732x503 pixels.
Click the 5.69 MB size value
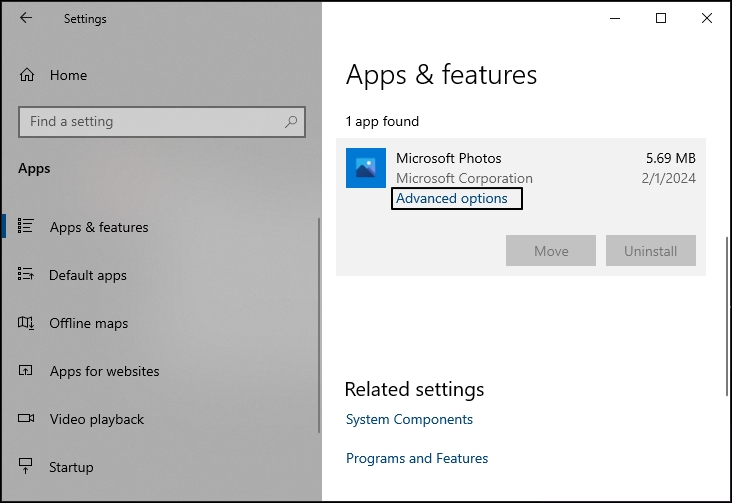click(x=671, y=158)
